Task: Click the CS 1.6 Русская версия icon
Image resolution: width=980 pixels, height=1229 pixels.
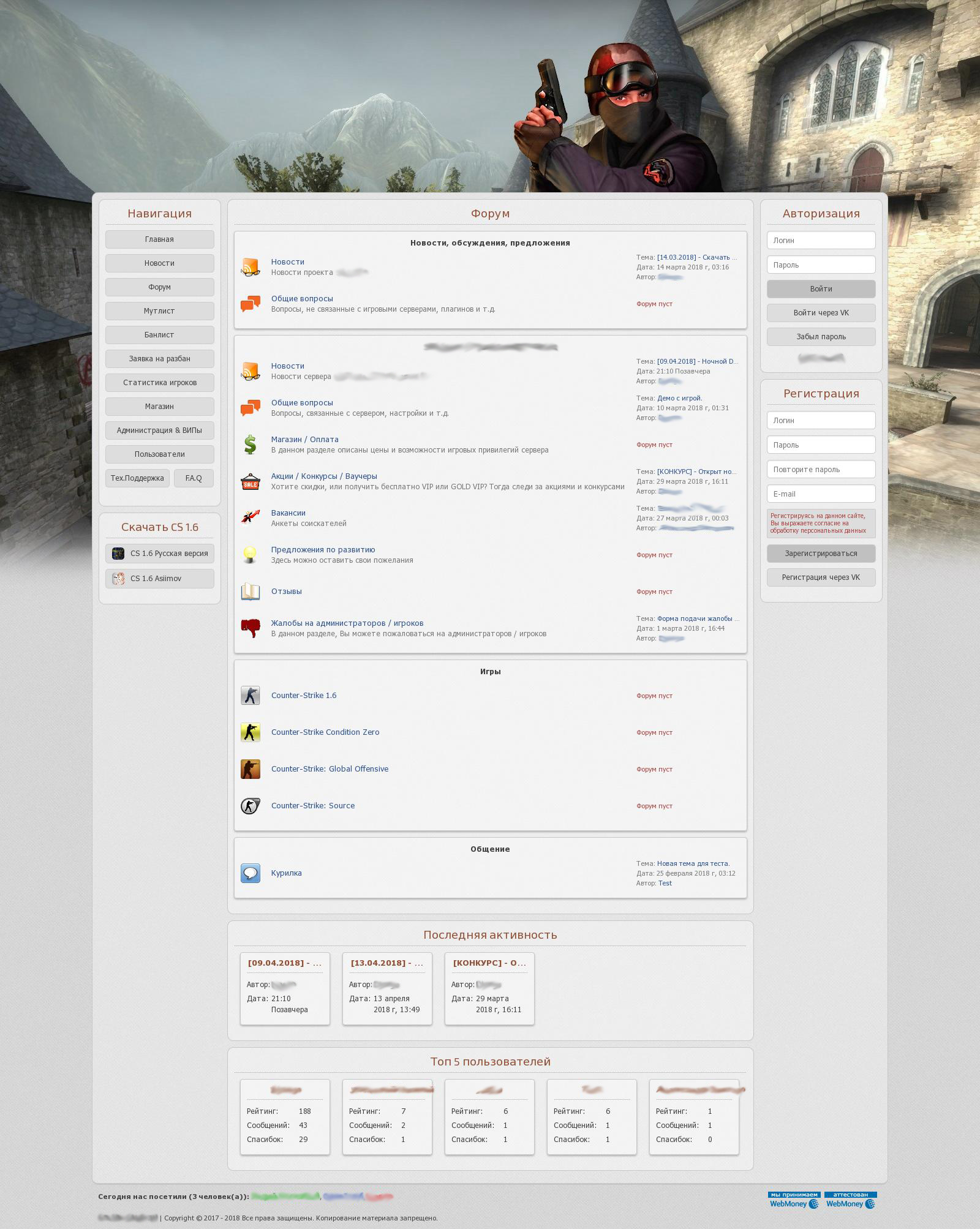Action: pyautogui.click(x=118, y=554)
